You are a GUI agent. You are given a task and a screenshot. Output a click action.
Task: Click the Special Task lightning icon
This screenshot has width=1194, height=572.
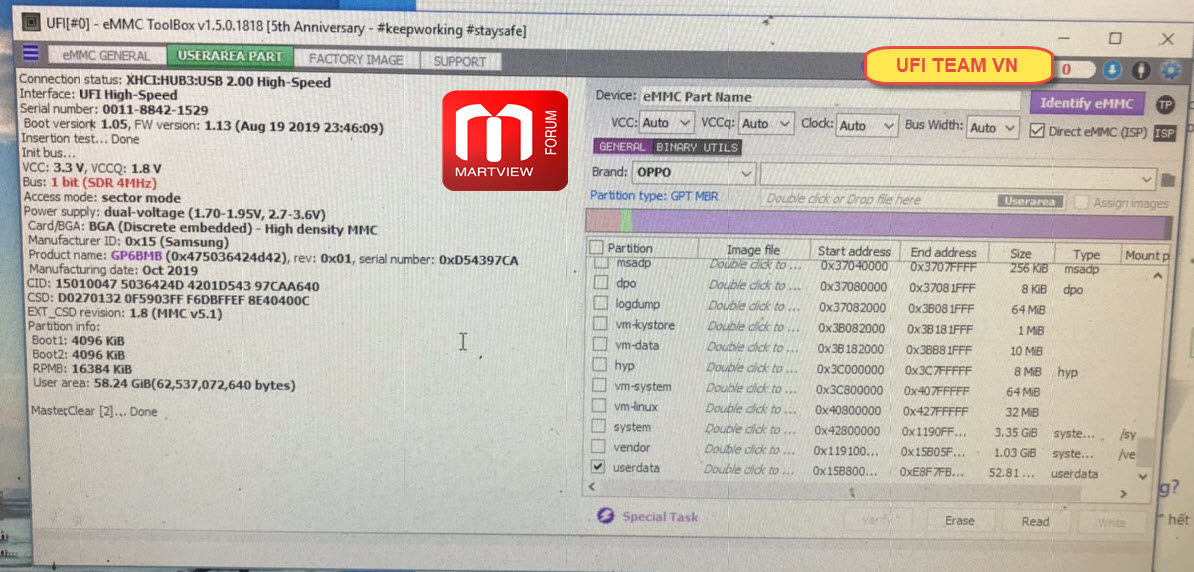tap(605, 516)
